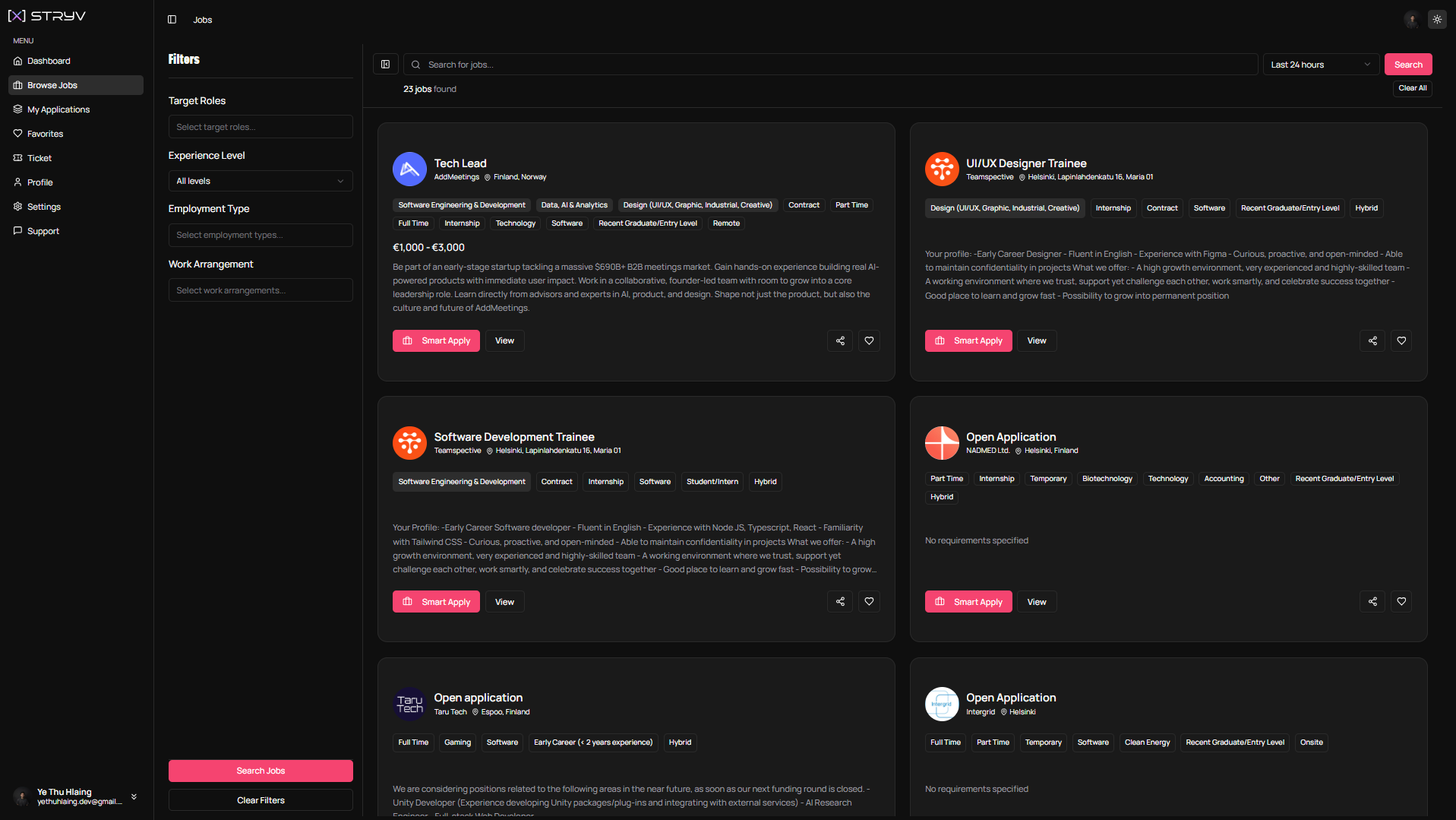Click the €1,000 - €3,000 salary text
This screenshot has width=1456, height=820.
click(428, 248)
